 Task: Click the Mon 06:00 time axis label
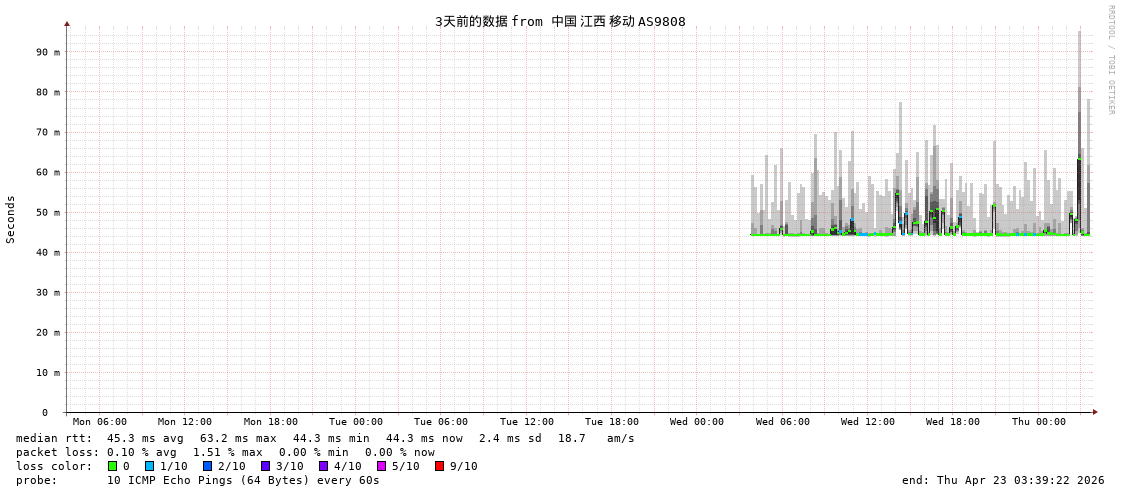click(100, 422)
